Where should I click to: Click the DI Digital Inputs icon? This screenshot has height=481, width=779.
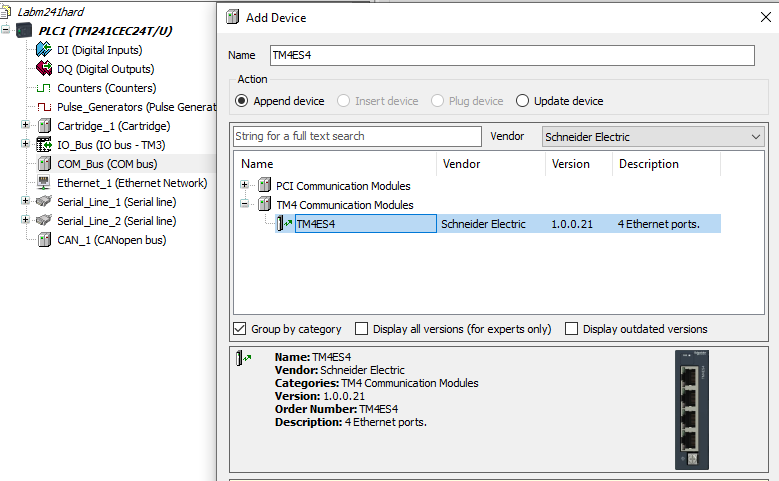[44, 50]
